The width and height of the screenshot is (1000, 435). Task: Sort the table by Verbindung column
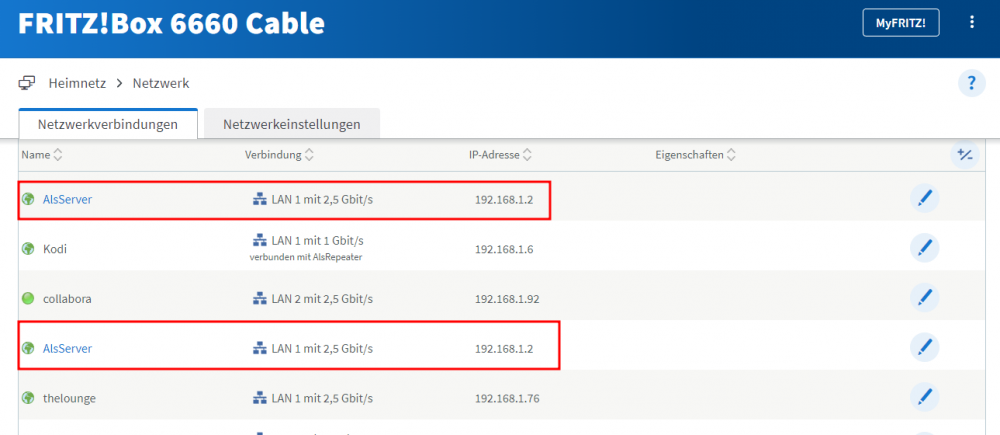[x=279, y=155]
